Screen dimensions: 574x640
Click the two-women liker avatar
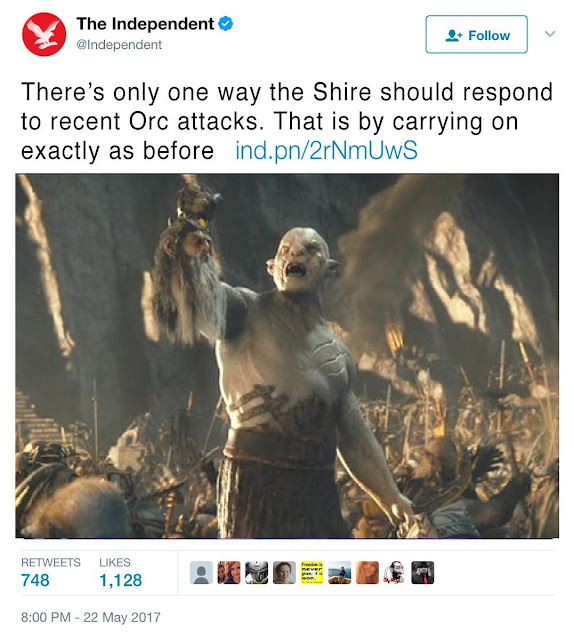[229, 572]
